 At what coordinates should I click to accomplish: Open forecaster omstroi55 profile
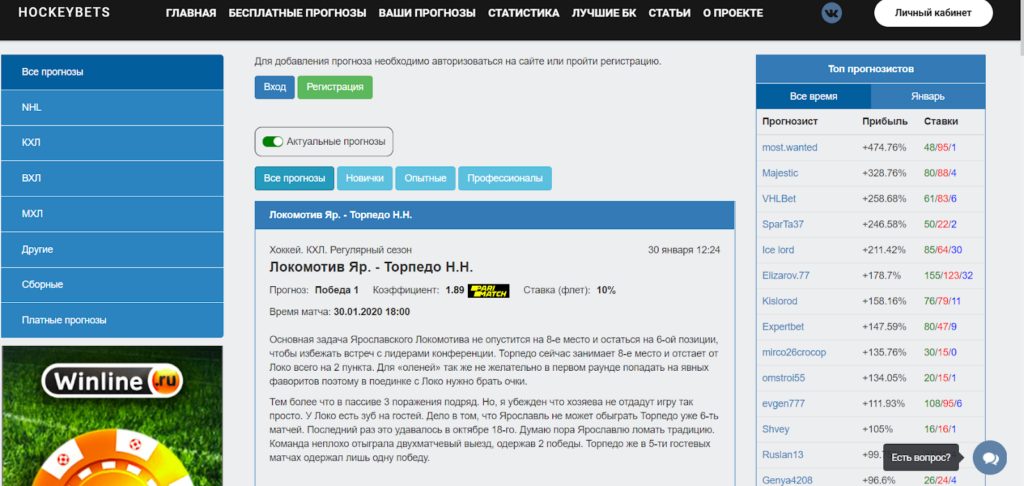click(x=784, y=378)
